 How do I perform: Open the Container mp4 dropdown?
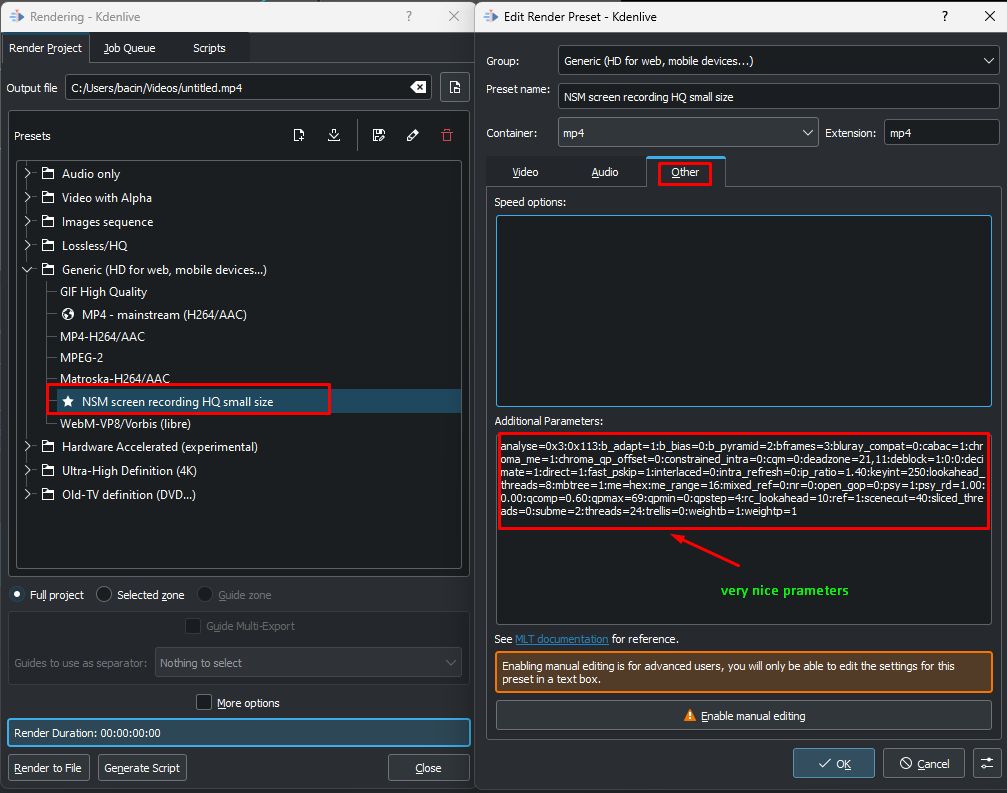[x=688, y=133]
